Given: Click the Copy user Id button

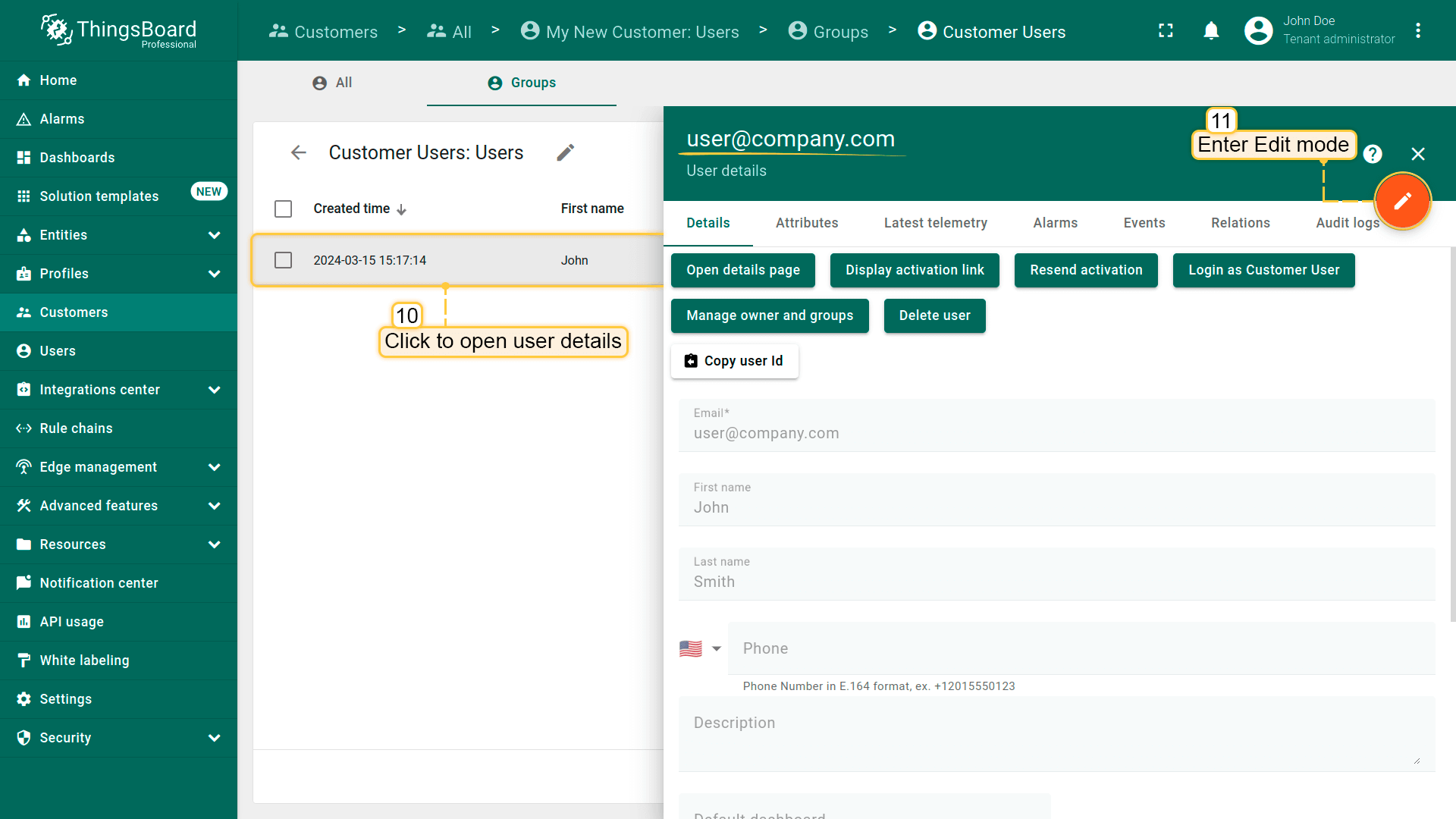Looking at the screenshot, I should tap(733, 361).
